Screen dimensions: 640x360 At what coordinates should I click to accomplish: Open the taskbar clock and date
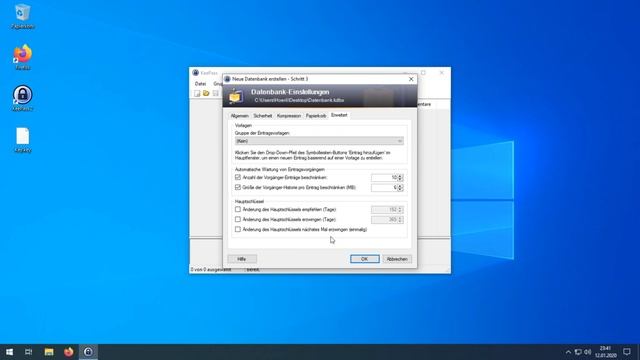pos(605,352)
